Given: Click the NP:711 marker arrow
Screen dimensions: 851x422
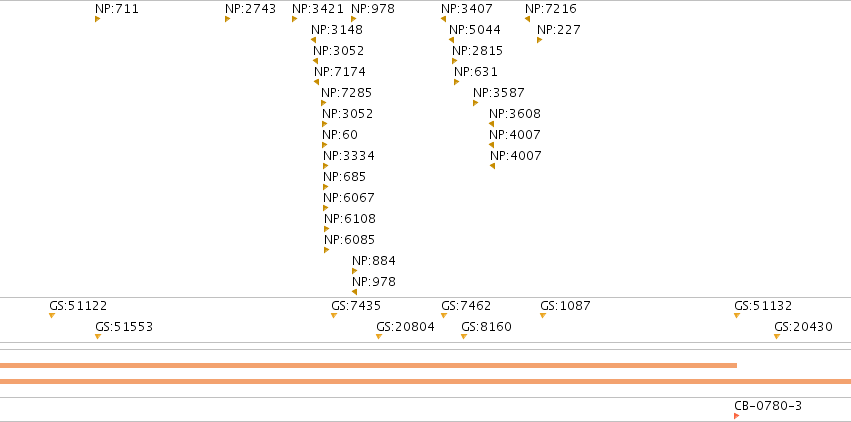Looking at the screenshot, I should pos(97,19).
